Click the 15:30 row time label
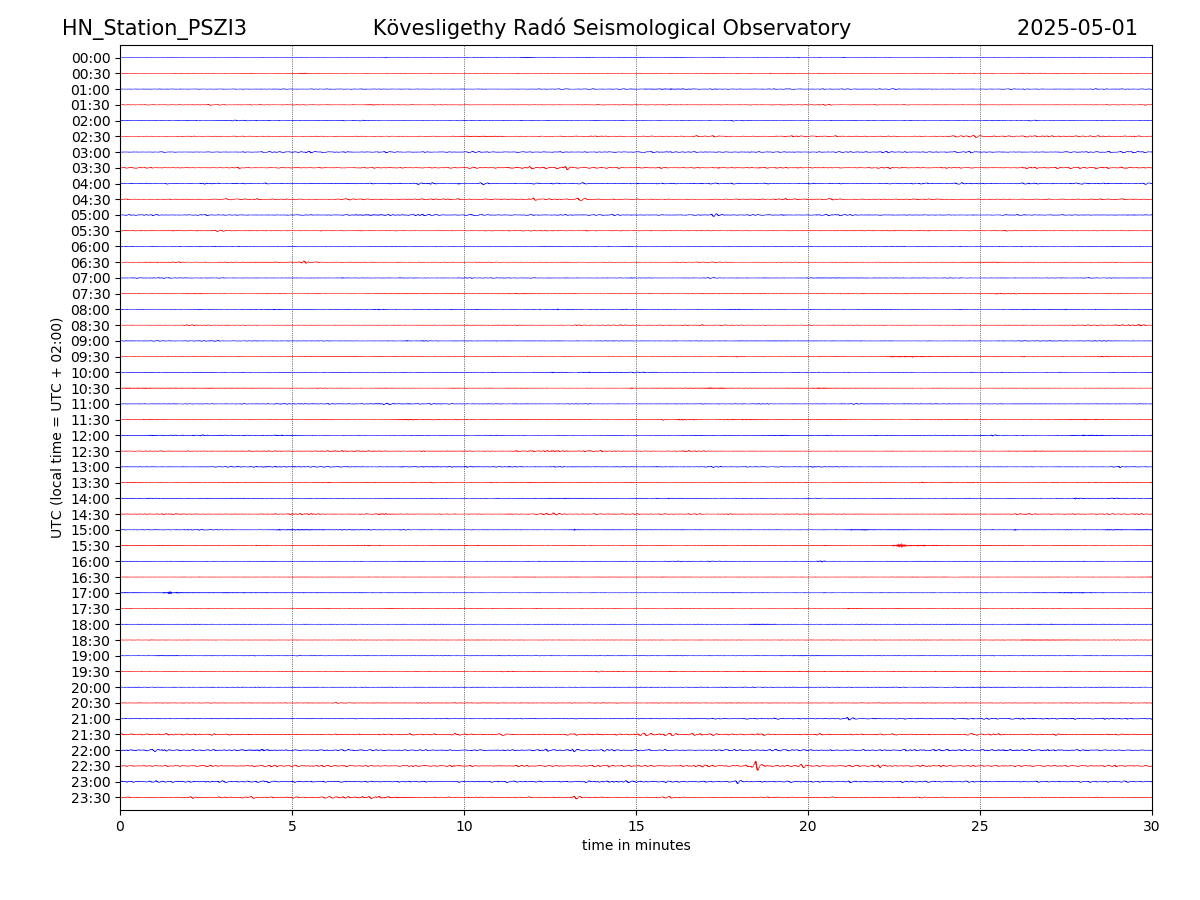 point(90,546)
